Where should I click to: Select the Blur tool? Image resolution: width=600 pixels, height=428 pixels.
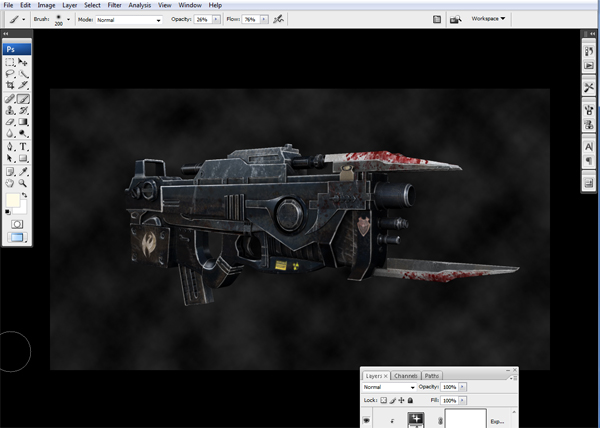point(10,133)
